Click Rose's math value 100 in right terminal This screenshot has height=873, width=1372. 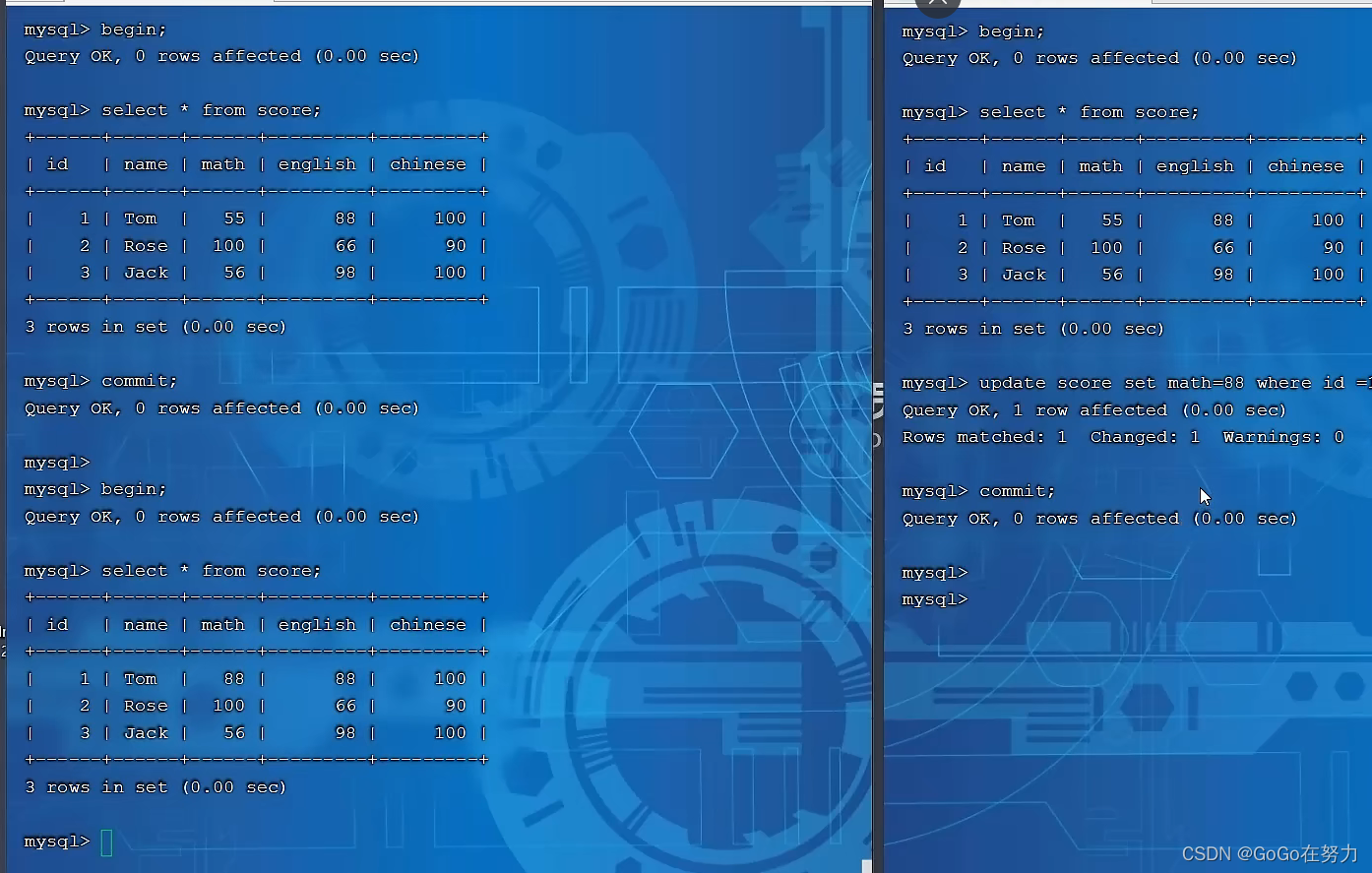(x=1106, y=248)
